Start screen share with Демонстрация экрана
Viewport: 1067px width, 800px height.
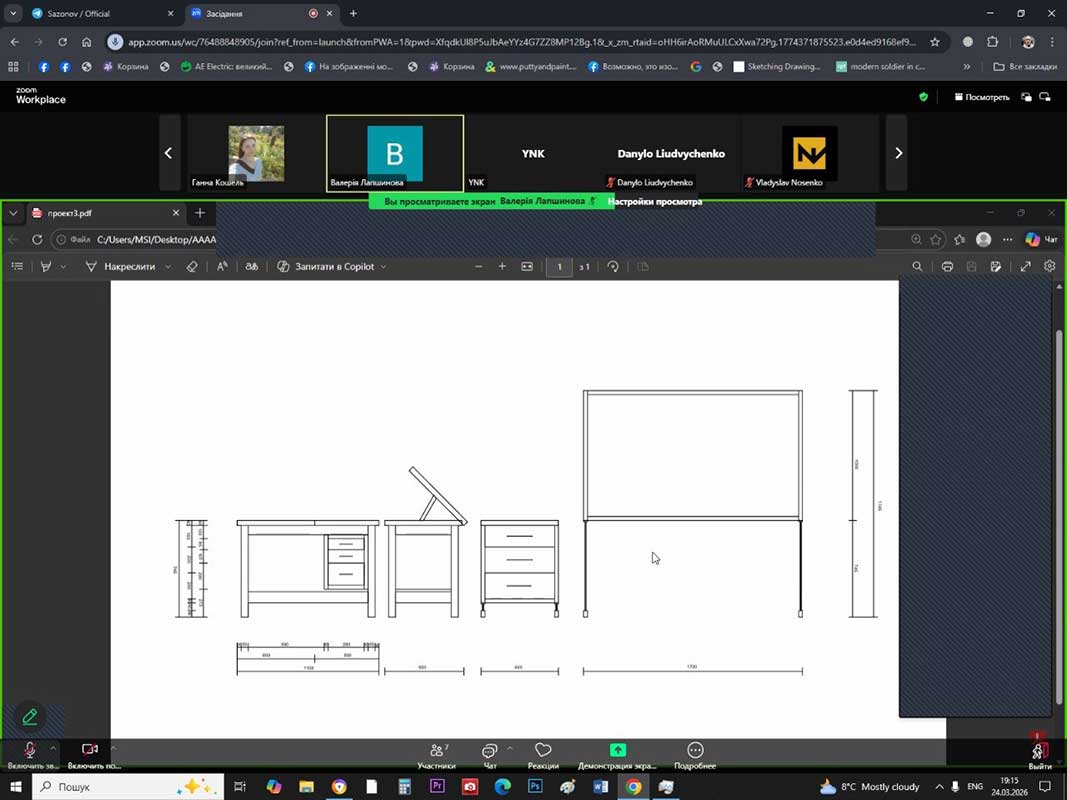[617, 753]
